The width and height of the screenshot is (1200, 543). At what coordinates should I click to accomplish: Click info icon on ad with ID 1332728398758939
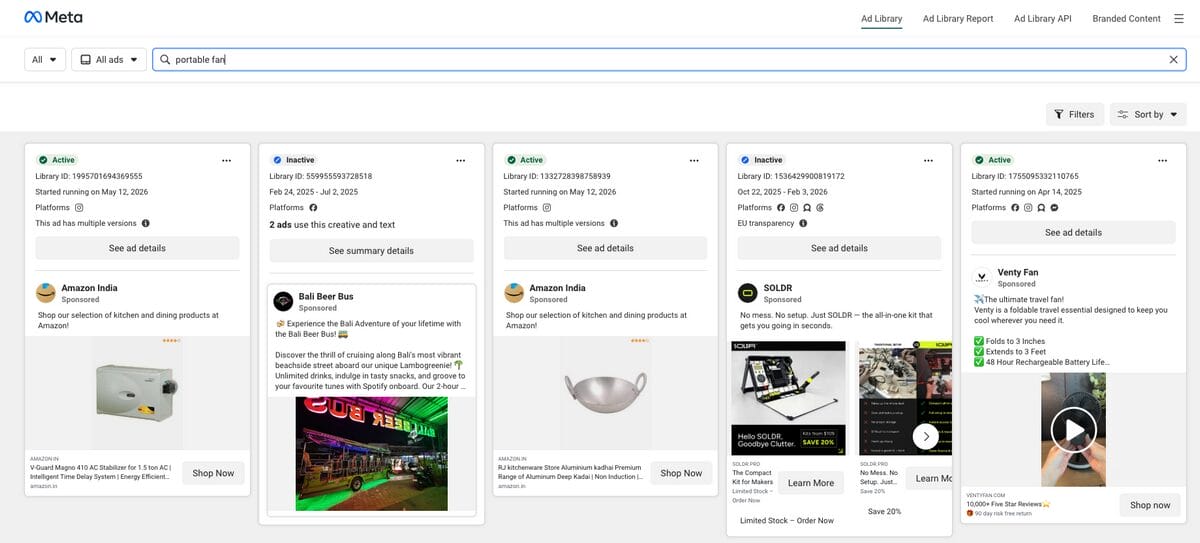coord(614,223)
